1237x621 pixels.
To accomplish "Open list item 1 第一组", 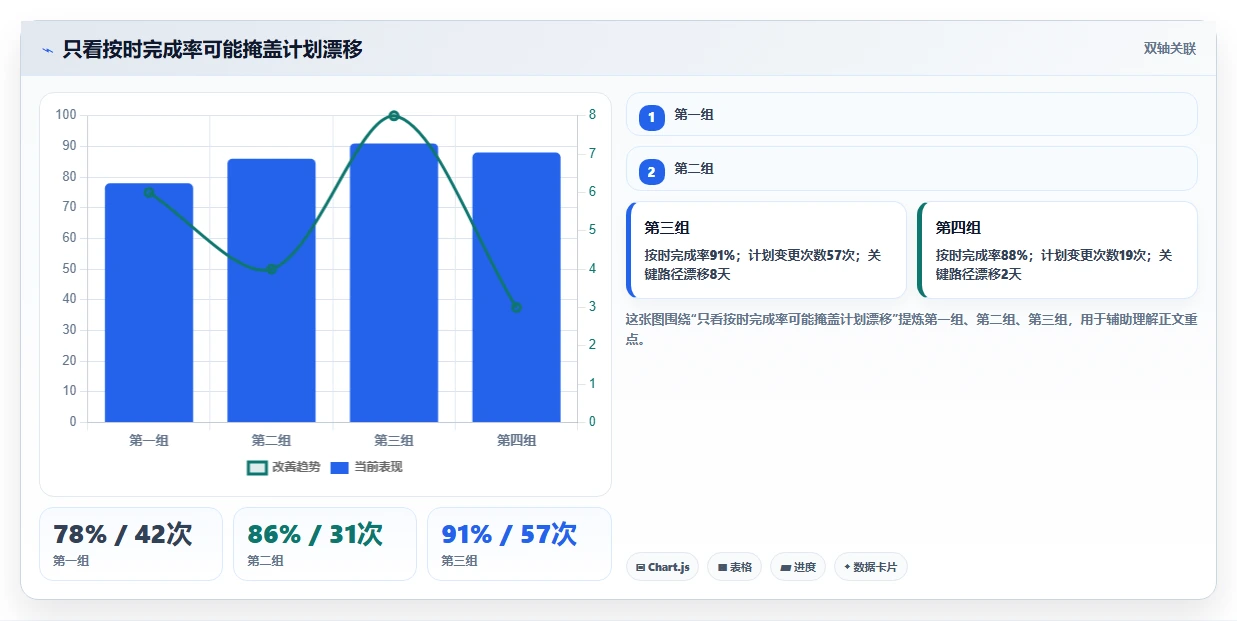I will tap(911, 114).
